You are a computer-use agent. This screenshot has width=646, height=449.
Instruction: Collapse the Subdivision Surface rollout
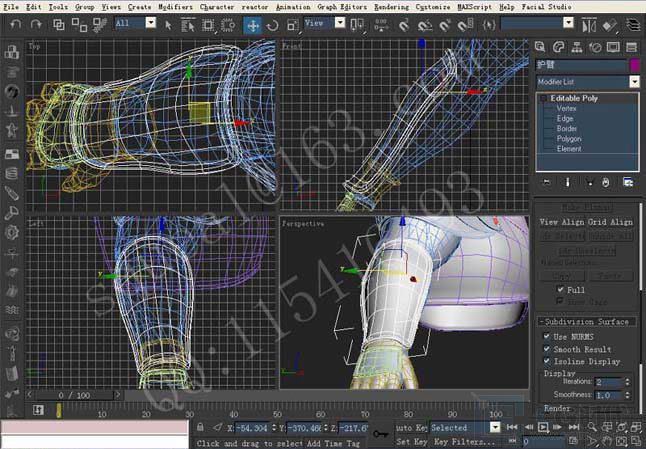[x=586, y=322]
